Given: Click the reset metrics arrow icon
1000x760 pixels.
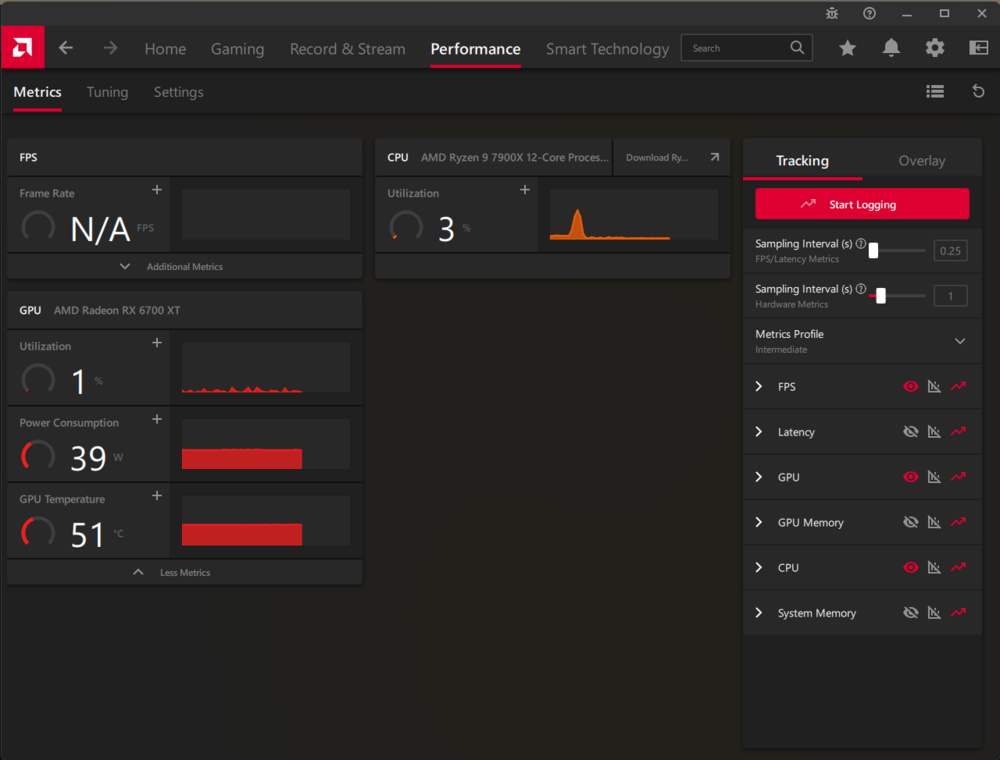Looking at the screenshot, I should [x=978, y=92].
